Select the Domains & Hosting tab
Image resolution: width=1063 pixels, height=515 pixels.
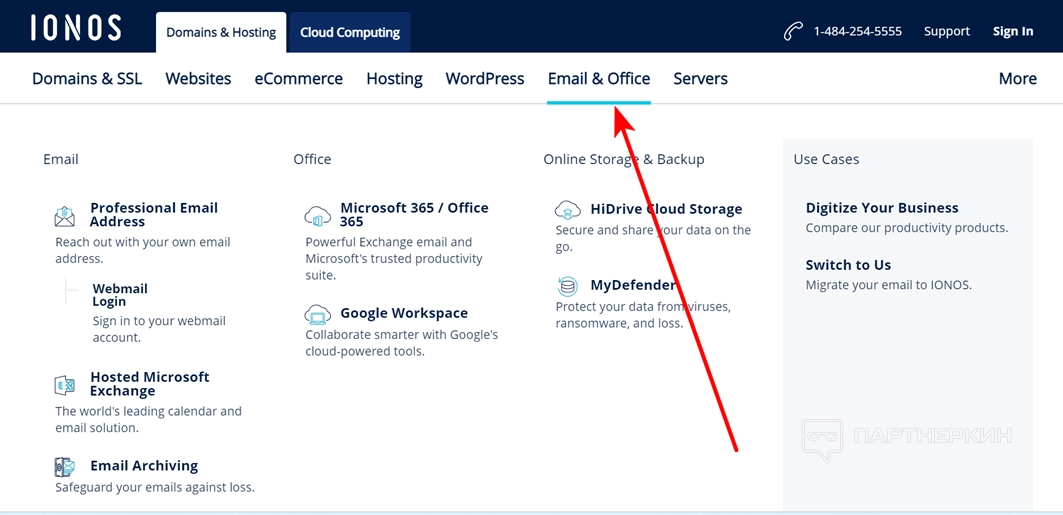(x=221, y=32)
